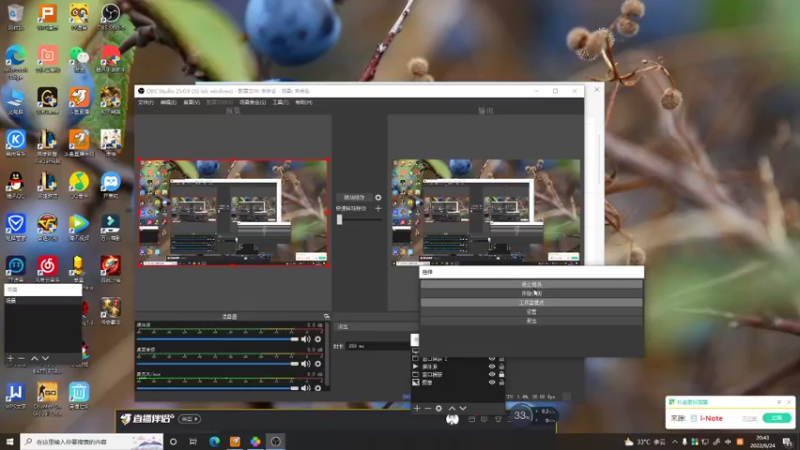Add a quick transition with plus icon

click(378, 209)
